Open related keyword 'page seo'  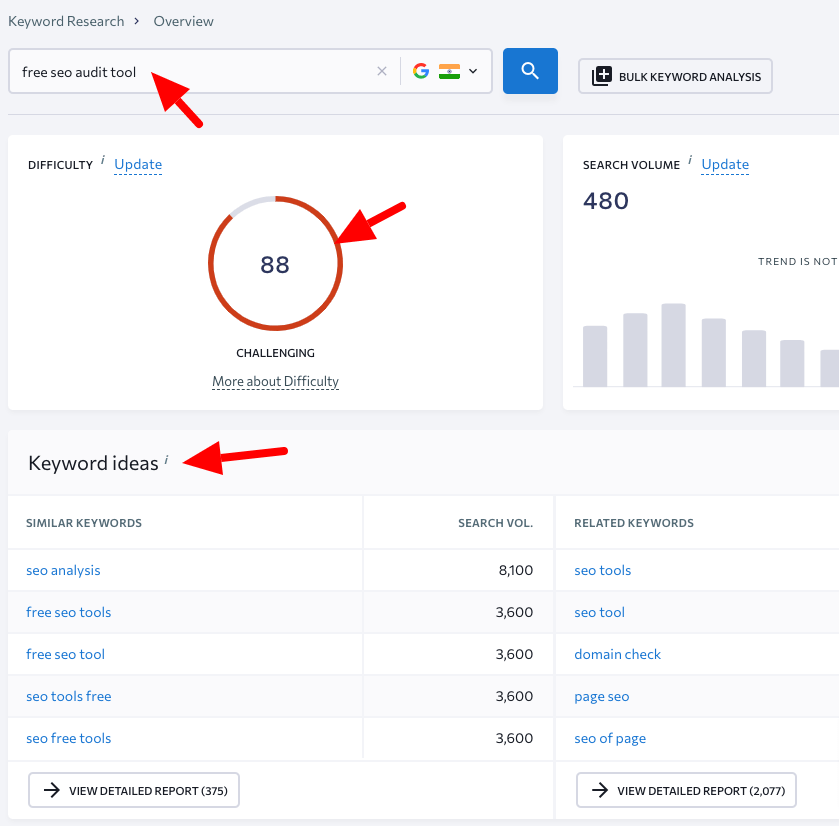click(x=601, y=697)
